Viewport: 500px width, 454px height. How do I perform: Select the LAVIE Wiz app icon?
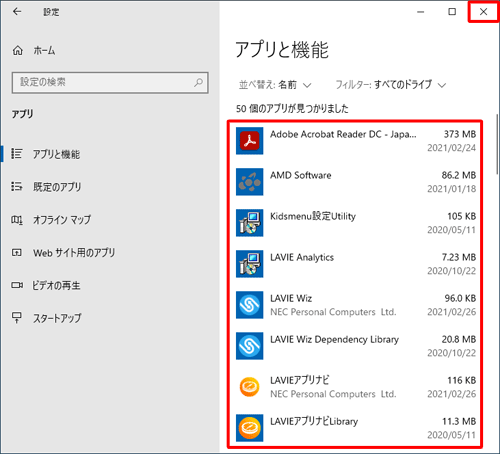click(250, 305)
